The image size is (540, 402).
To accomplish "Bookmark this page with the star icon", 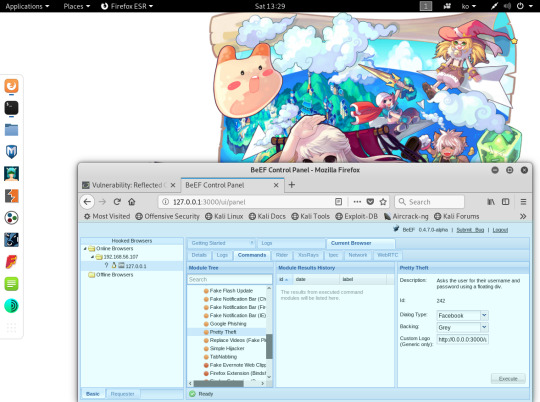I will (x=383, y=202).
